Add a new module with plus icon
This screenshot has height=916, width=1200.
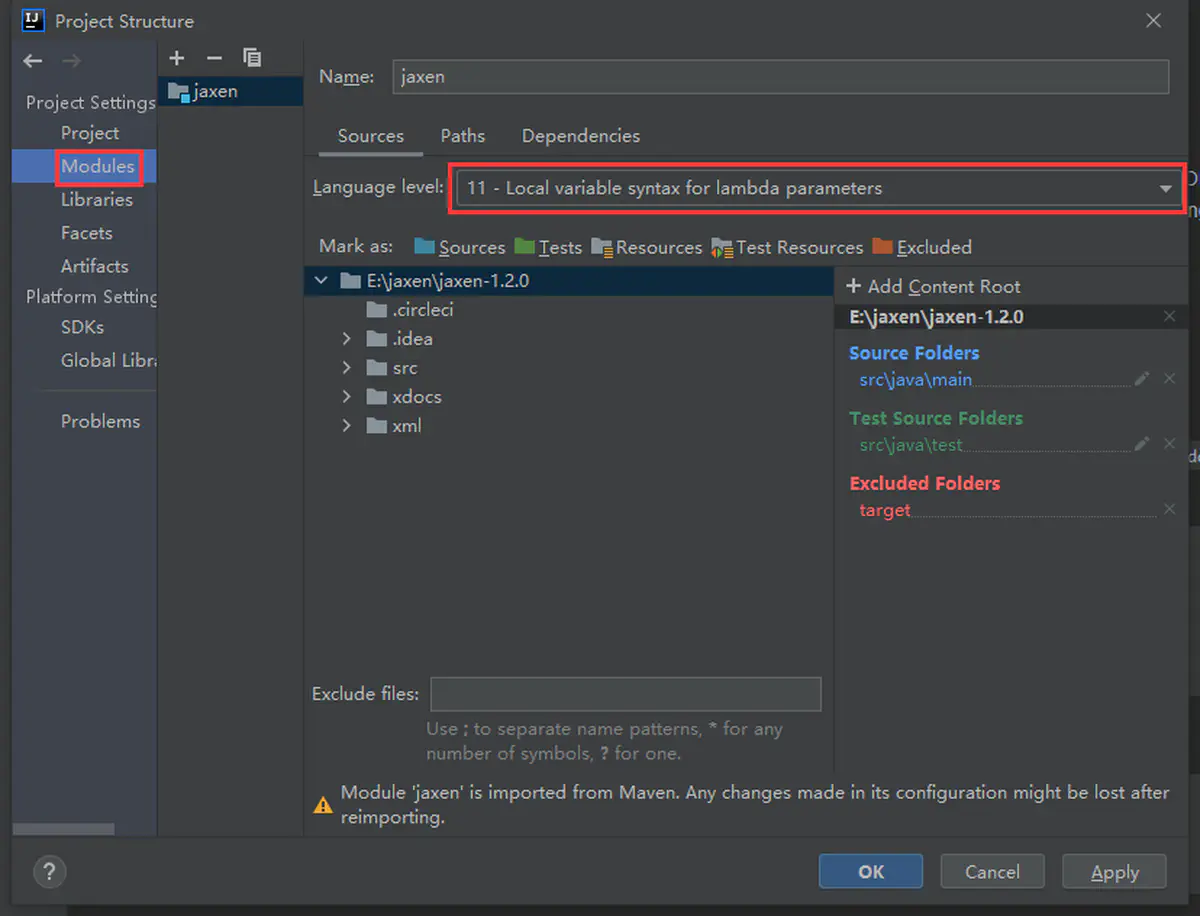click(177, 58)
